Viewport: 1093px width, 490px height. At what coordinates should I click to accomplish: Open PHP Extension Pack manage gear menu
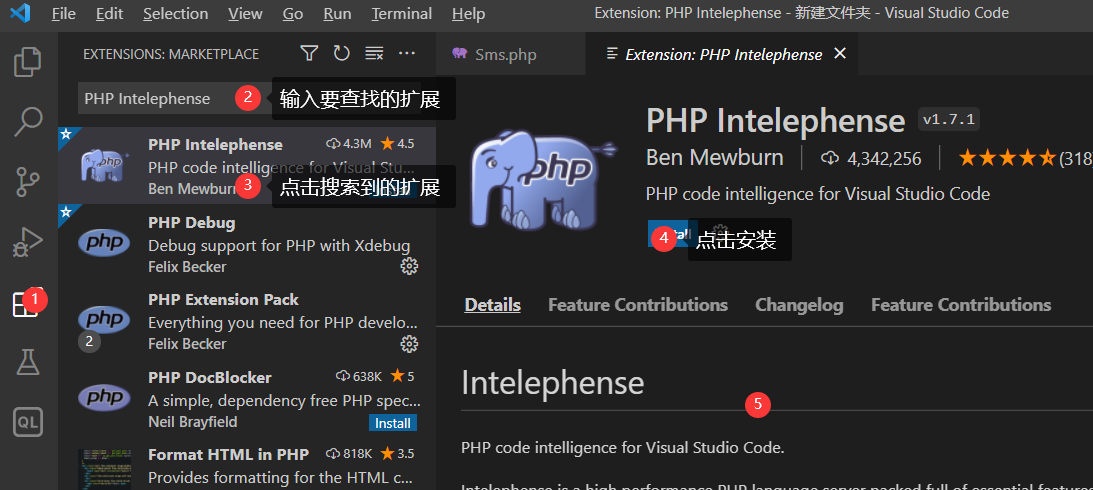pos(409,344)
